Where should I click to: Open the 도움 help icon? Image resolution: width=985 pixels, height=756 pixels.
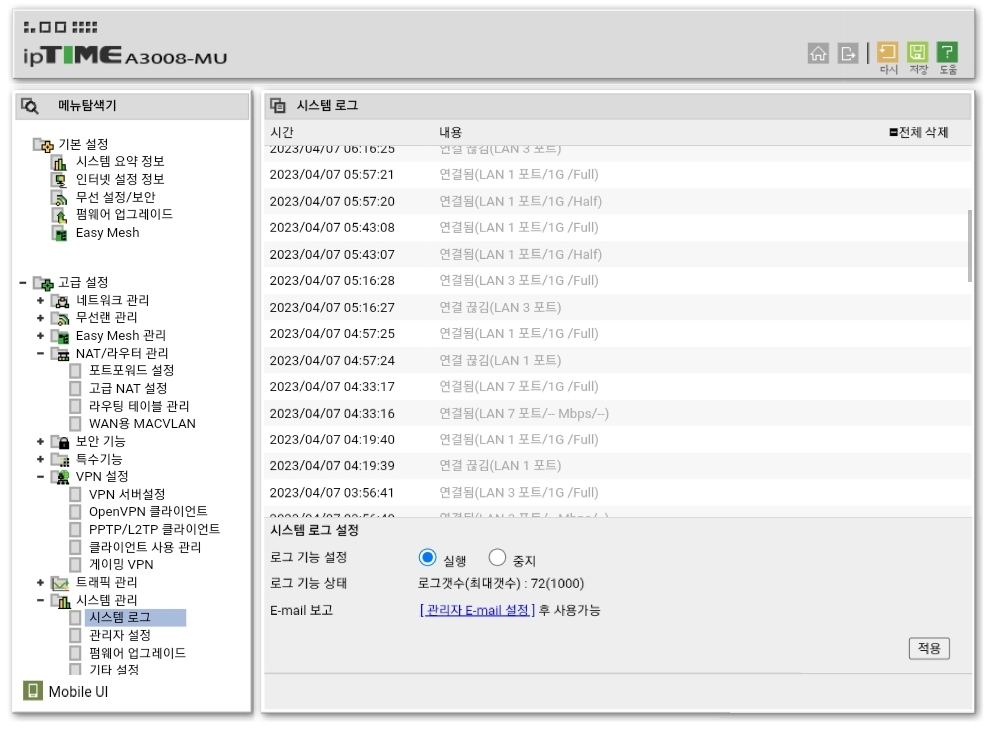pos(947,52)
